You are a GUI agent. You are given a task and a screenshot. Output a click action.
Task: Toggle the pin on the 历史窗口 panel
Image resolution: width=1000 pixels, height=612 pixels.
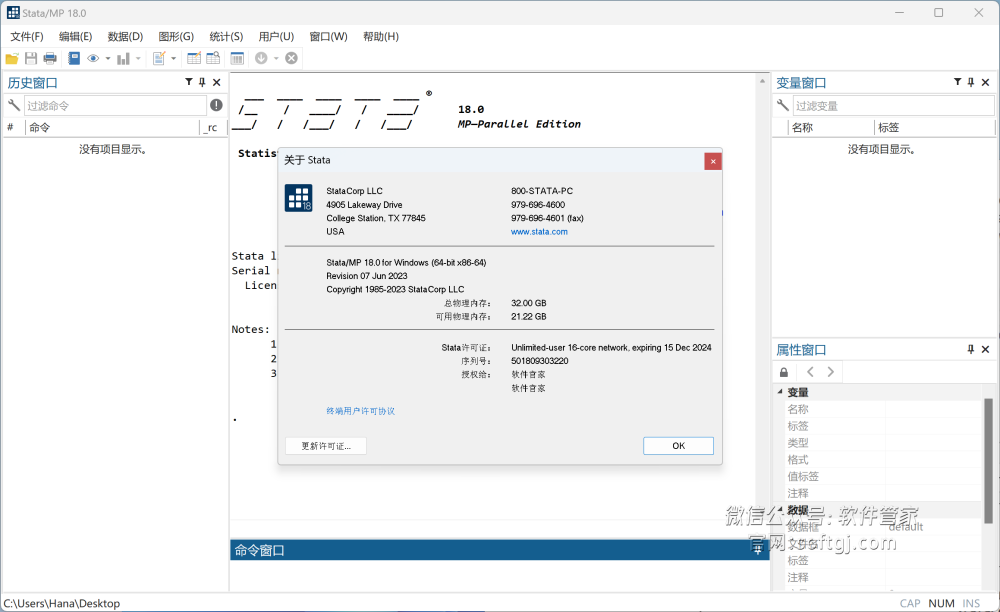[202, 82]
